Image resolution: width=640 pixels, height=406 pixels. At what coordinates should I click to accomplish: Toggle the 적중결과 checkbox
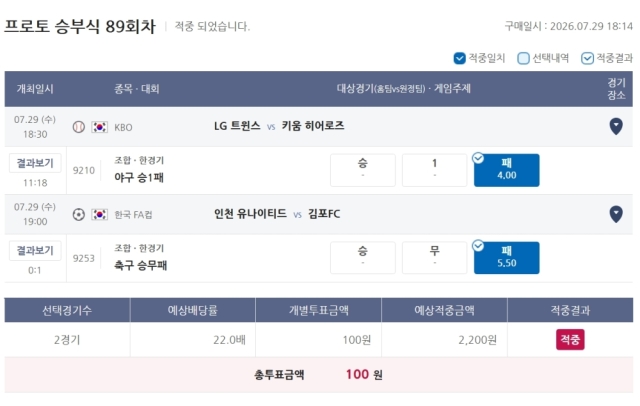click(587, 58)
